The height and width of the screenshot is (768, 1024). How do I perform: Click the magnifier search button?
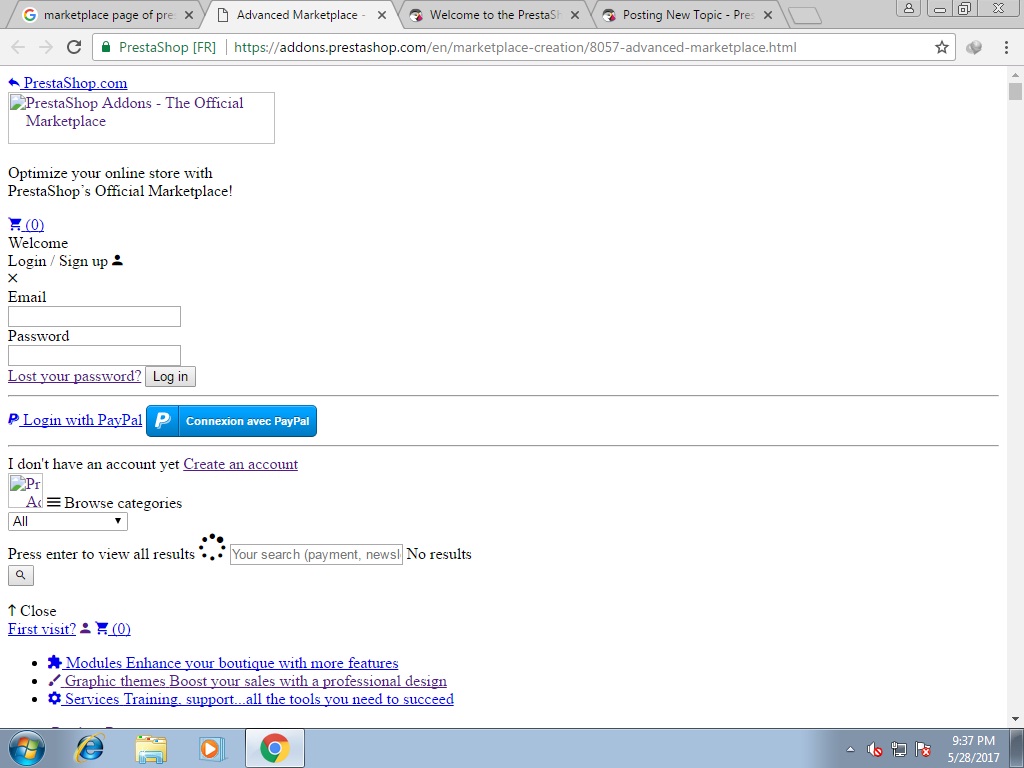tap(21, 575)
